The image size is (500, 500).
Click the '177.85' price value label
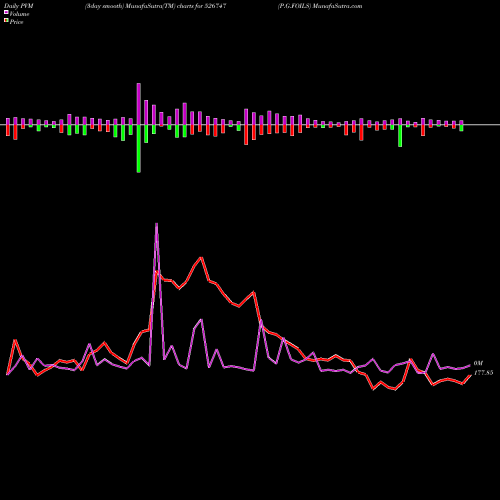pos(483,373)
